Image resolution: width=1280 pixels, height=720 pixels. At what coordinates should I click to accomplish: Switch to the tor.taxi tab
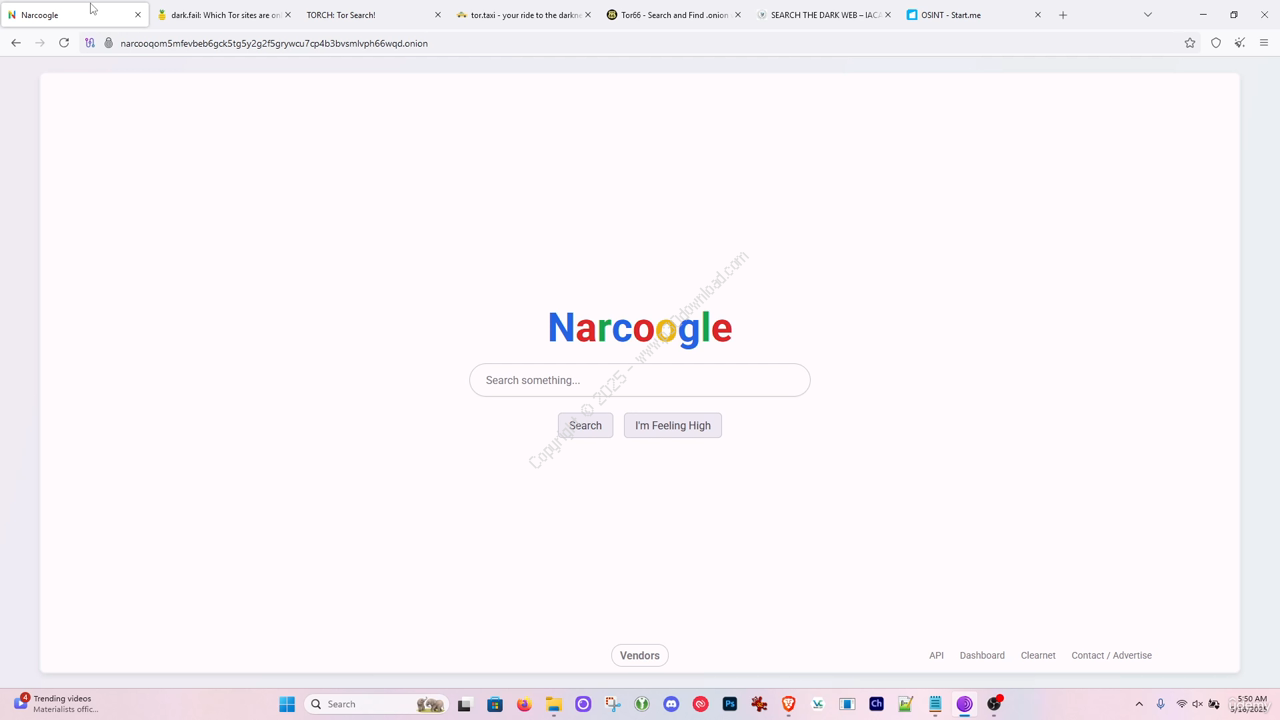[521, 15]
